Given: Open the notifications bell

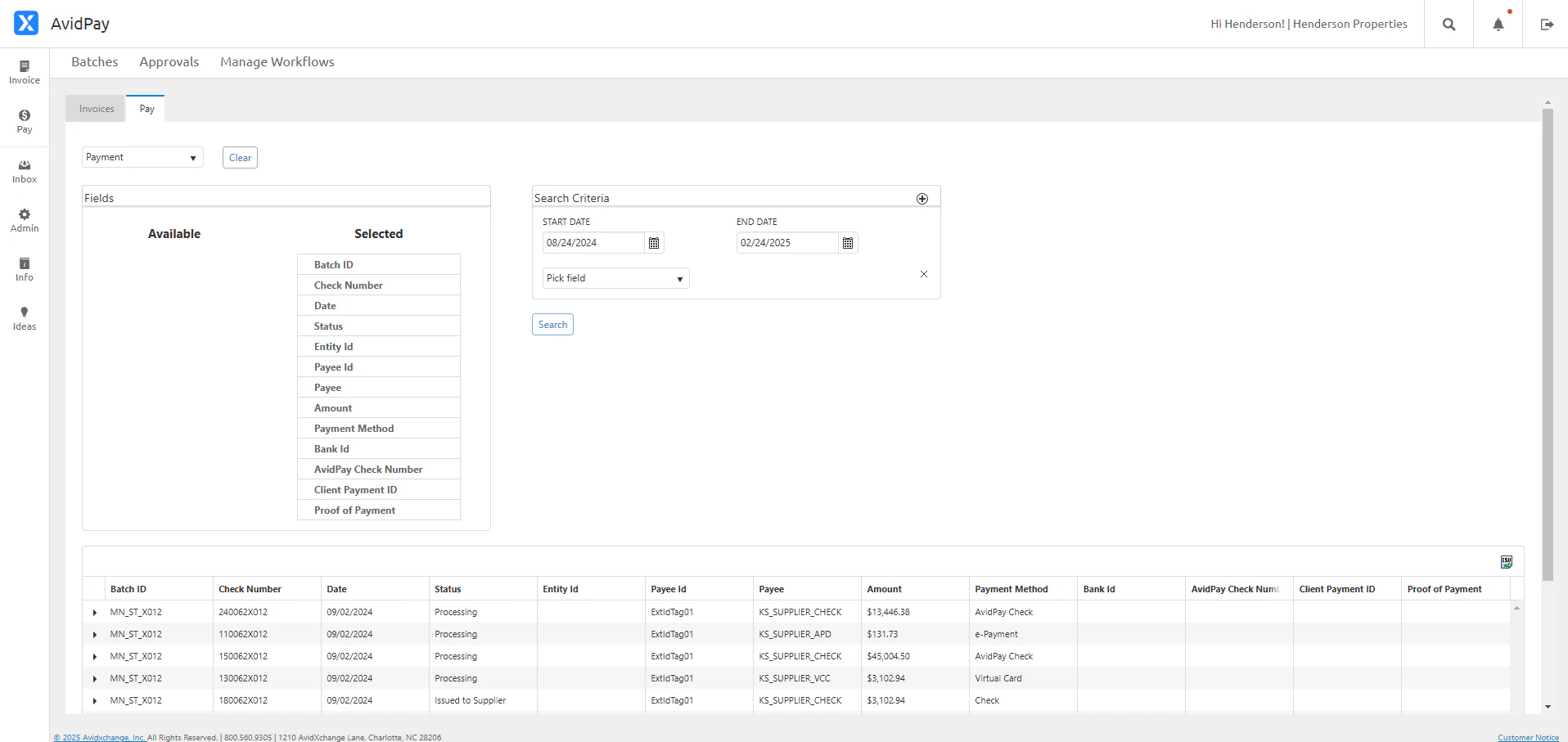Looking at the screenshot, I should point(1497,25).
